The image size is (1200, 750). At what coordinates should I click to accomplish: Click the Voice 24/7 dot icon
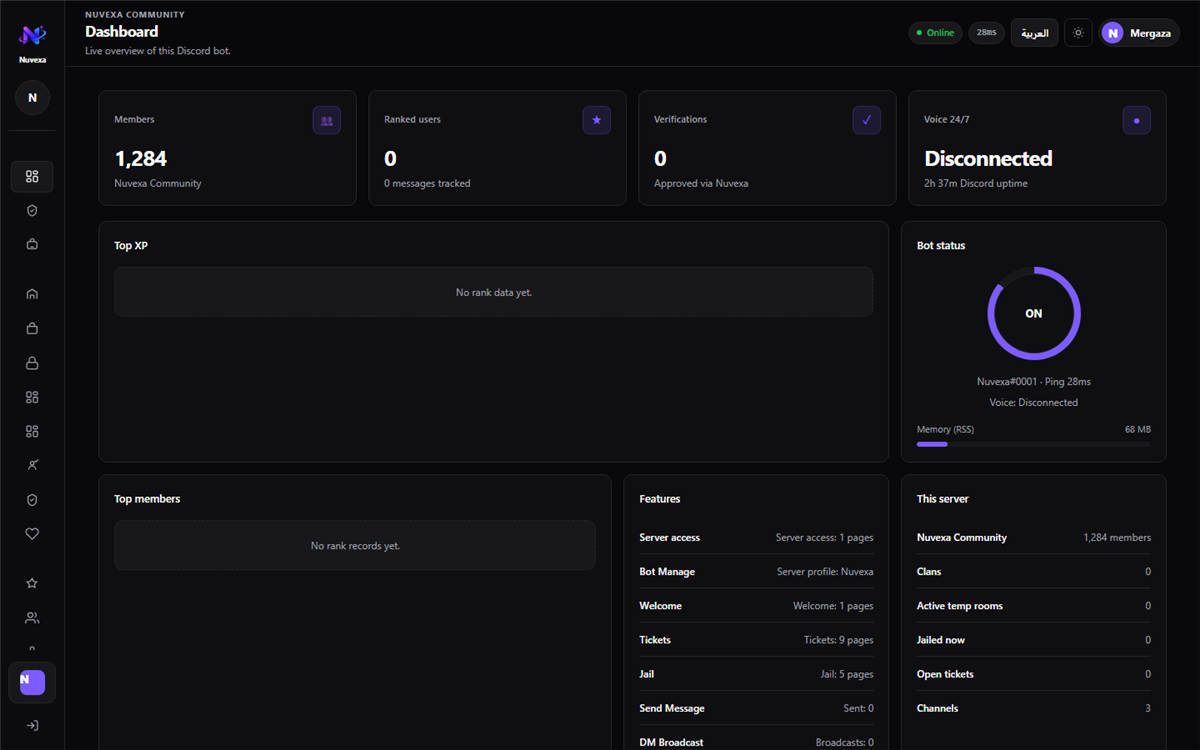coord(1137,121)
